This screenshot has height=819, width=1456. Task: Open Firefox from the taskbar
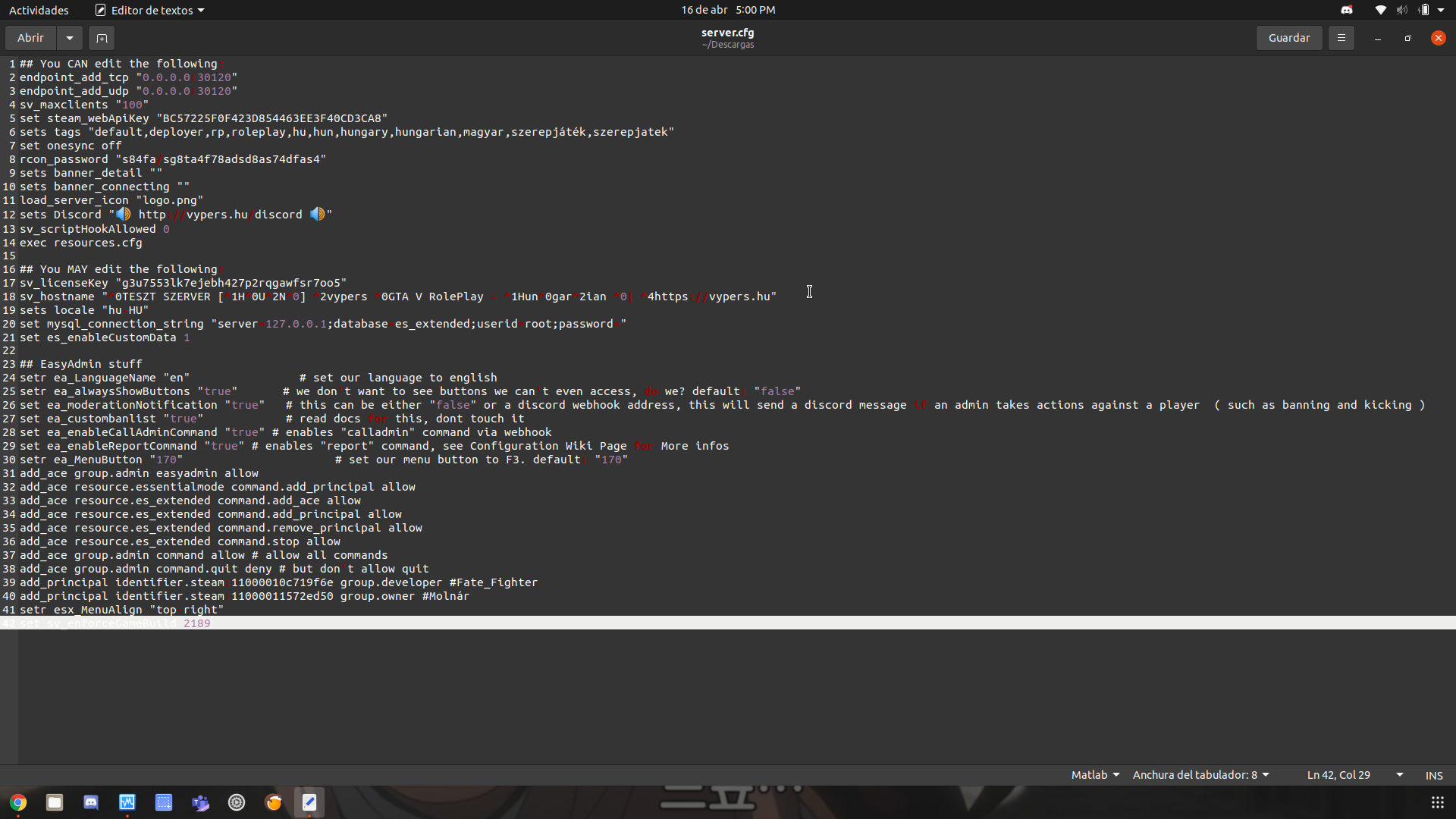(x=273, y=802)
